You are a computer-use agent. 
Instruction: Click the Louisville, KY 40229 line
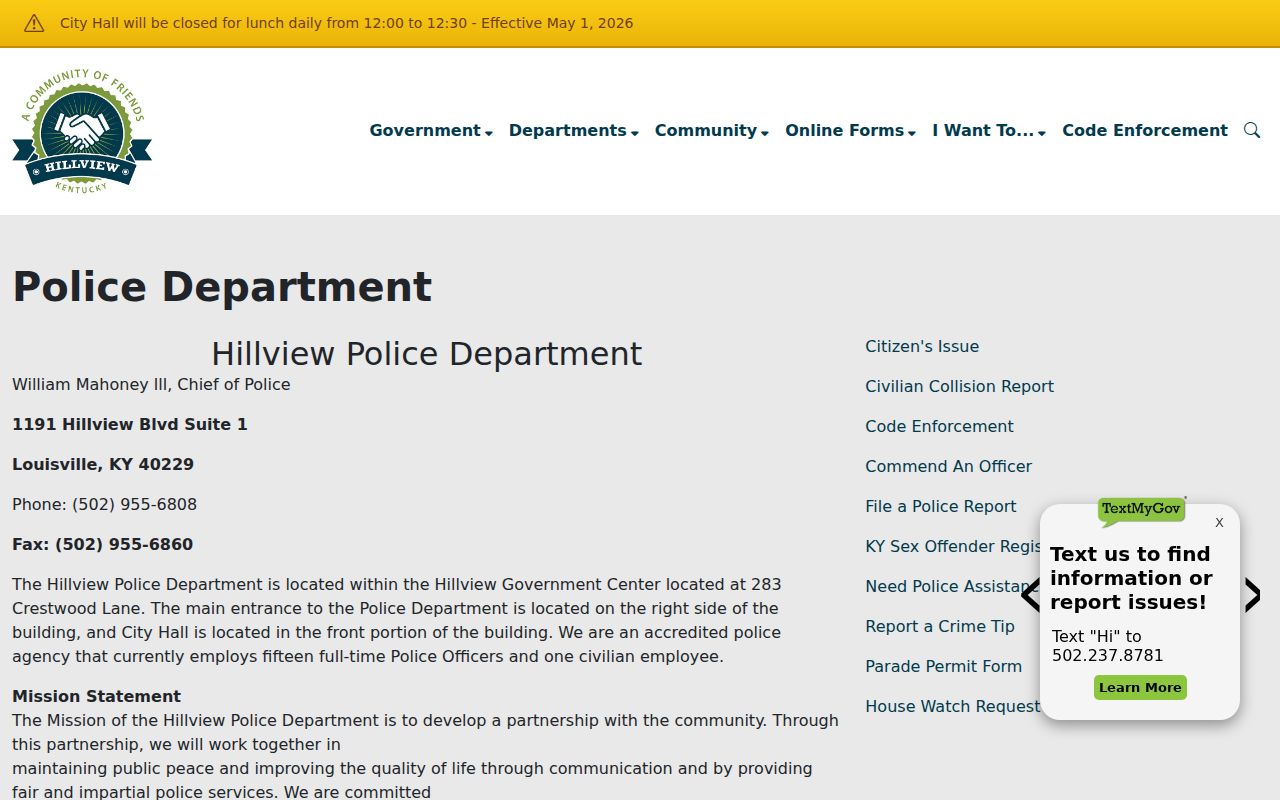click(103, 464)
